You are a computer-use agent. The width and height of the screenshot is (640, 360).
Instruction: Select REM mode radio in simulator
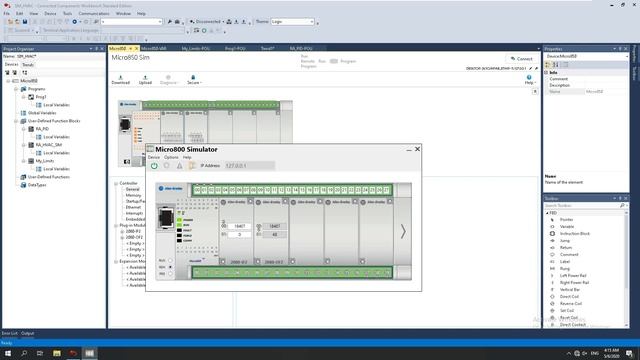[x=170, y=267]
